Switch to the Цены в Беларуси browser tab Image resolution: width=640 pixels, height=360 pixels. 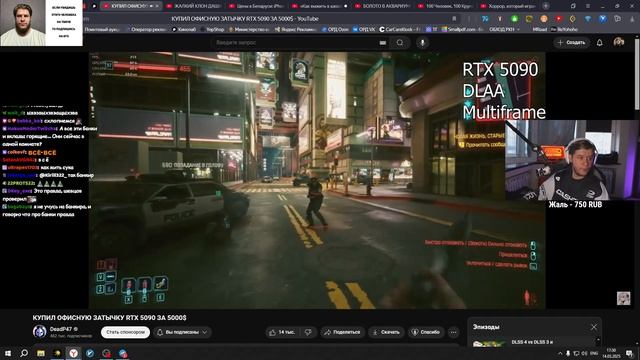click(x=256, y=6)
